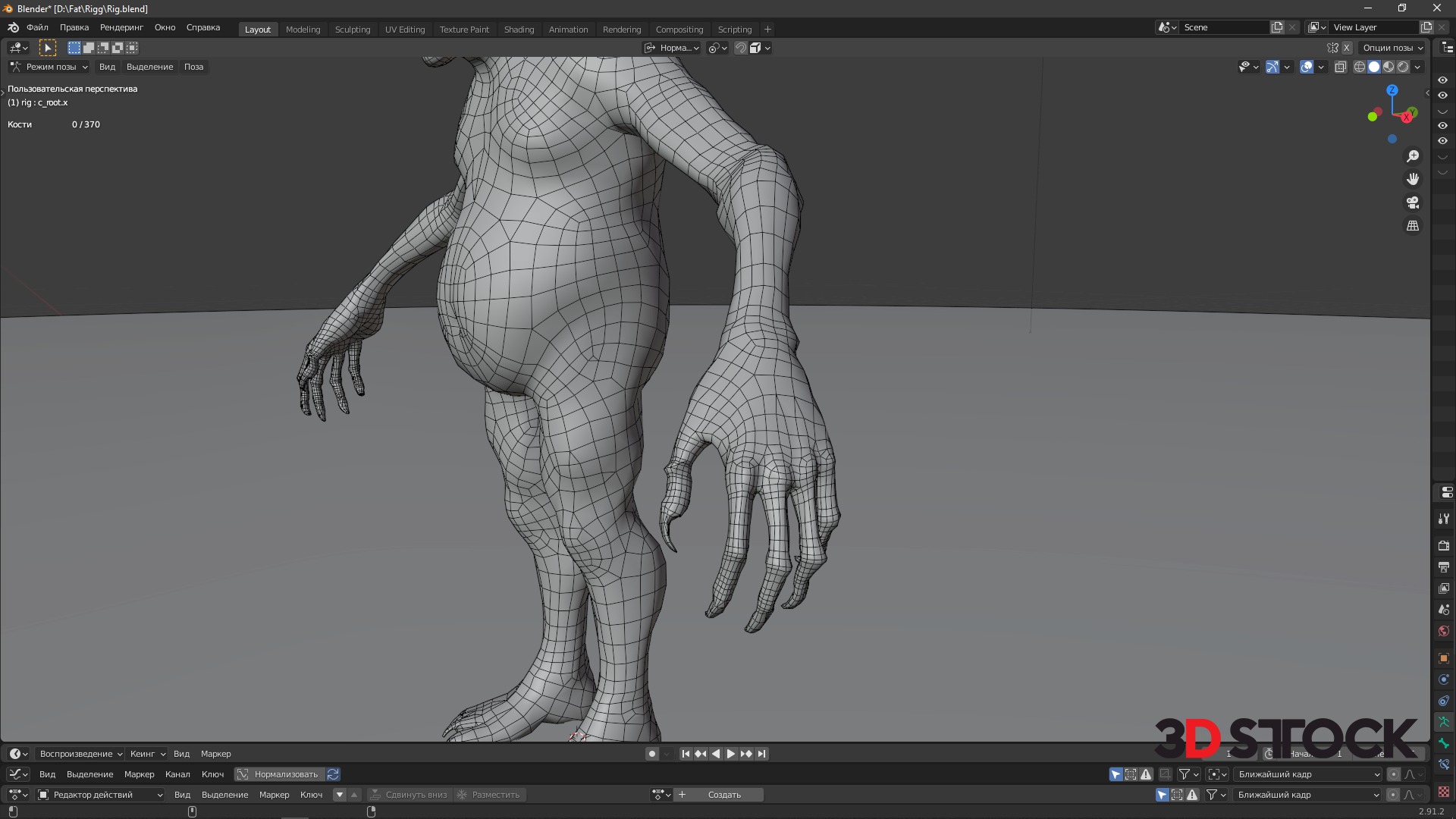Open Редактор действий mode dropdown
This screenshot has width=1456, height=819.
(x=100, y=795)
